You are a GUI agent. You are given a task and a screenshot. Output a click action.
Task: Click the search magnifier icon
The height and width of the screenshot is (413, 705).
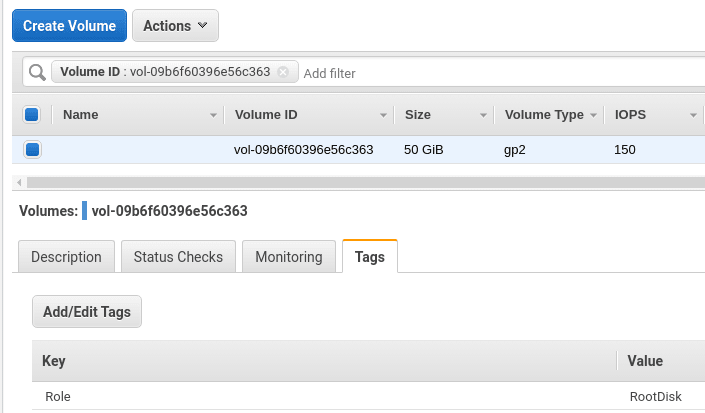pos(37,72)
